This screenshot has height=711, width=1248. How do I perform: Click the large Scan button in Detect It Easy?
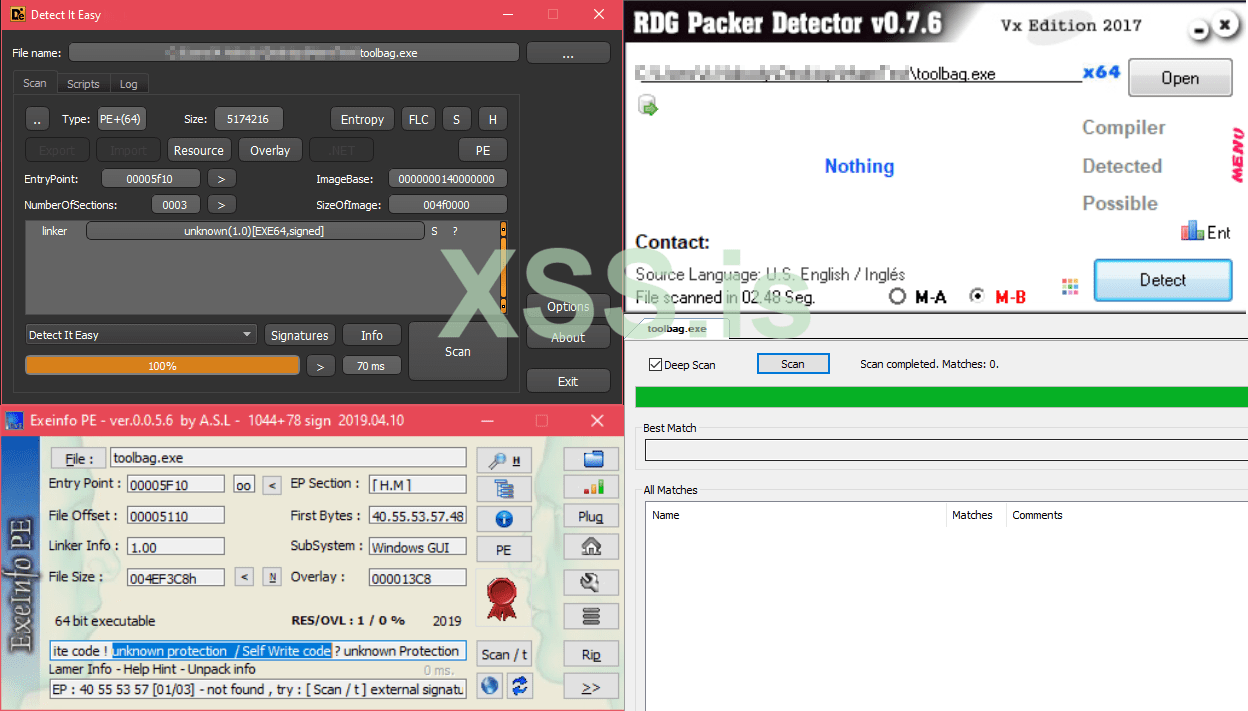[458, 351]
